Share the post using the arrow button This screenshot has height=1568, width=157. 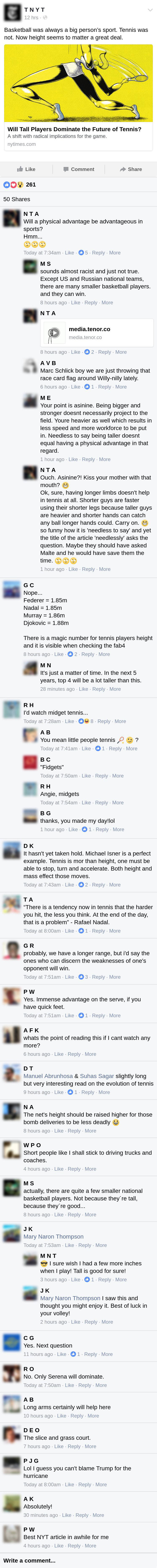tap(131, 169)
